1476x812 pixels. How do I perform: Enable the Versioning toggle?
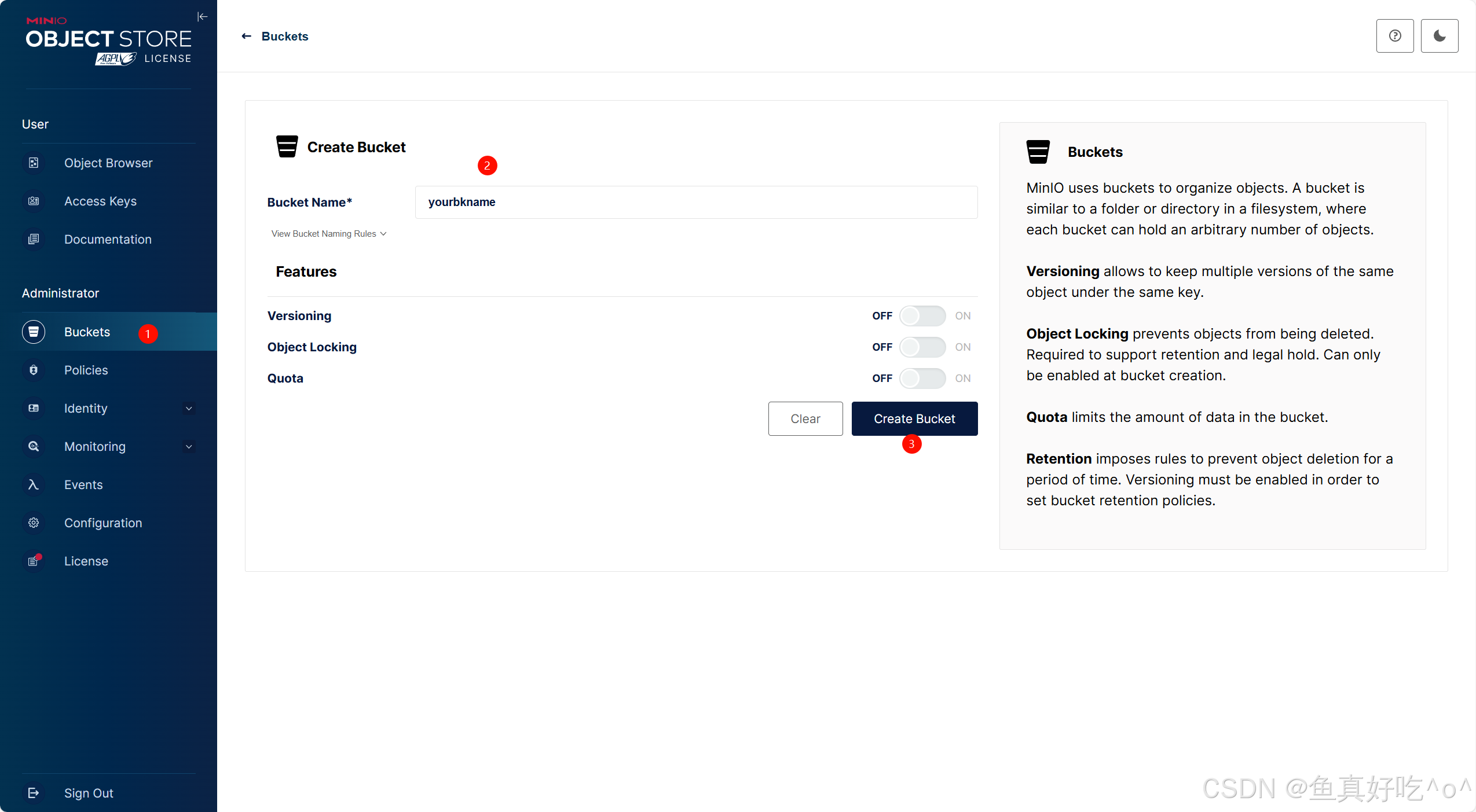(922, 316)
